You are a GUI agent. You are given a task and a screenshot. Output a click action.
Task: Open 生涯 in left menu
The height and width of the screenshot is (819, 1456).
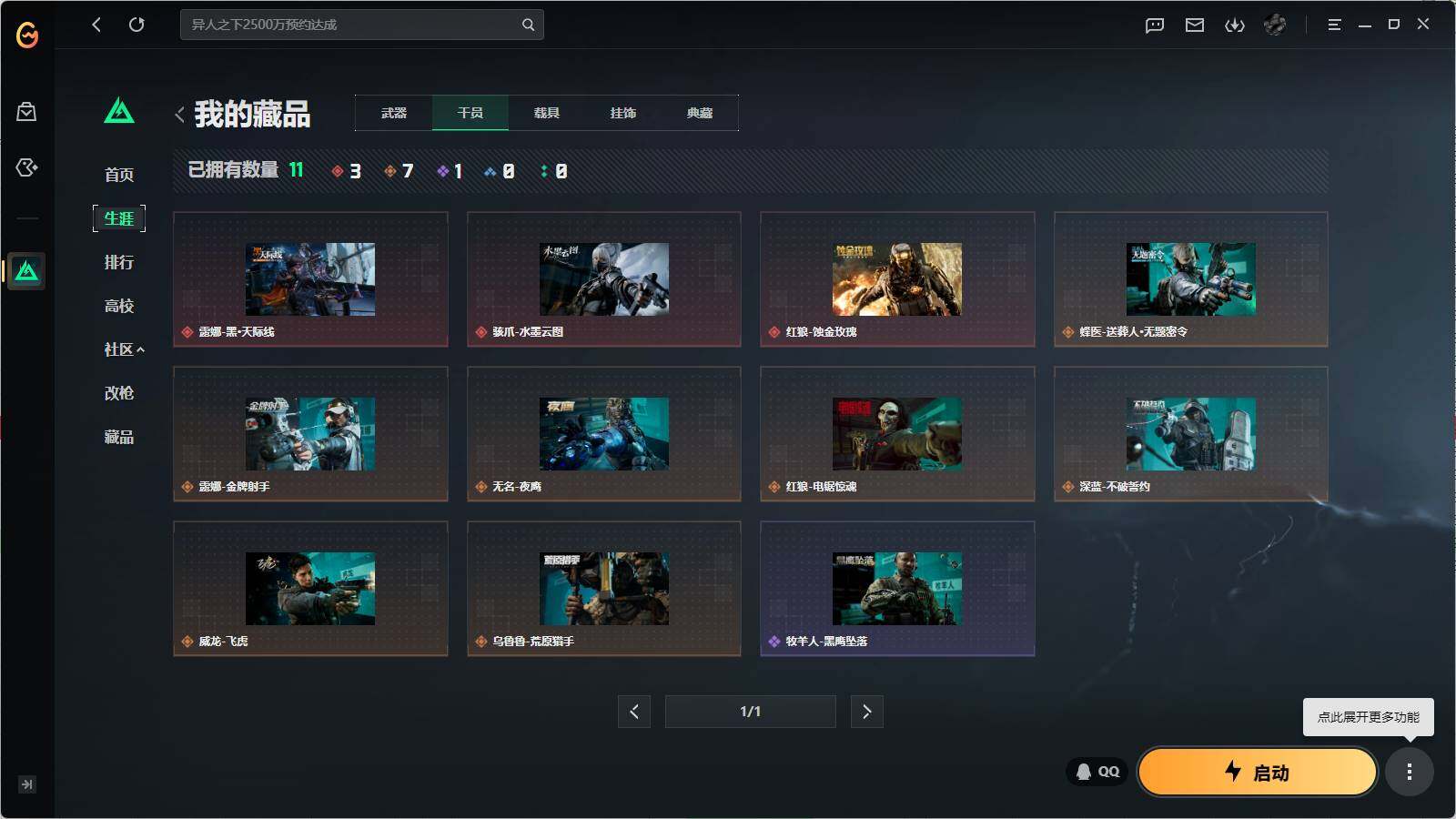coord(119,218)
